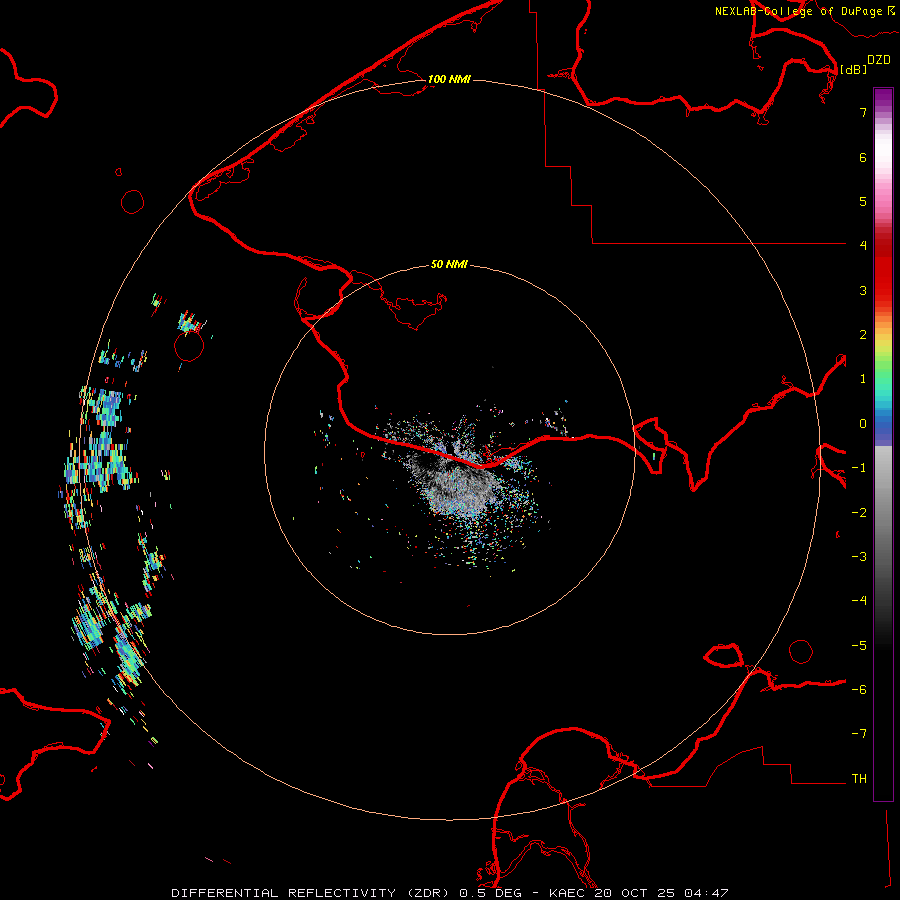
Task: Click the '3' value on the colorbar scale
Action: pyautogui.click(x=863, y=290)
